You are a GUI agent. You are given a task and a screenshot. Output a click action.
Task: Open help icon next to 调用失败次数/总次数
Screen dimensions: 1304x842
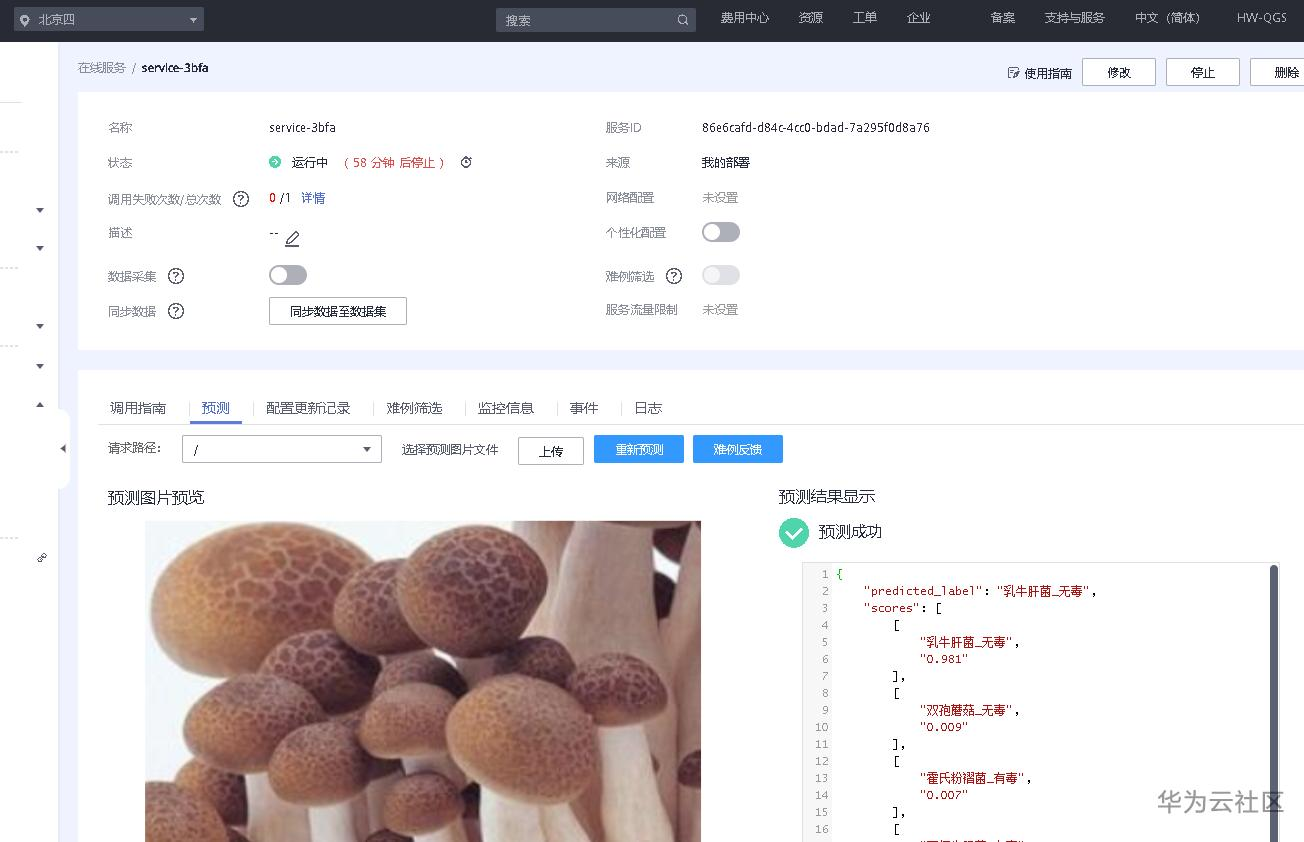click(241, 199)
